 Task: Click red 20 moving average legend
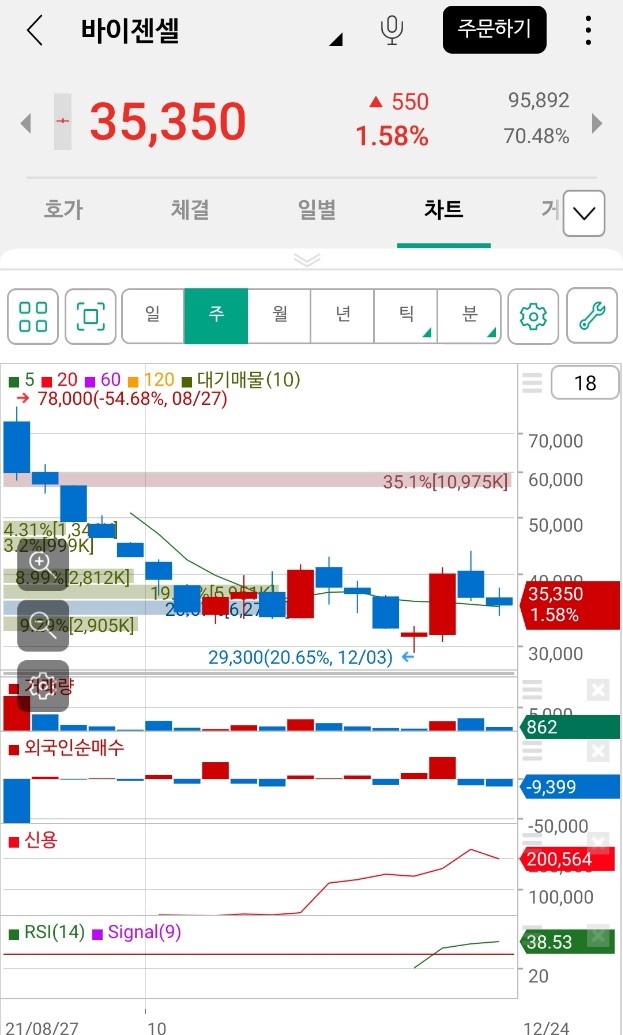click(59, 380)
